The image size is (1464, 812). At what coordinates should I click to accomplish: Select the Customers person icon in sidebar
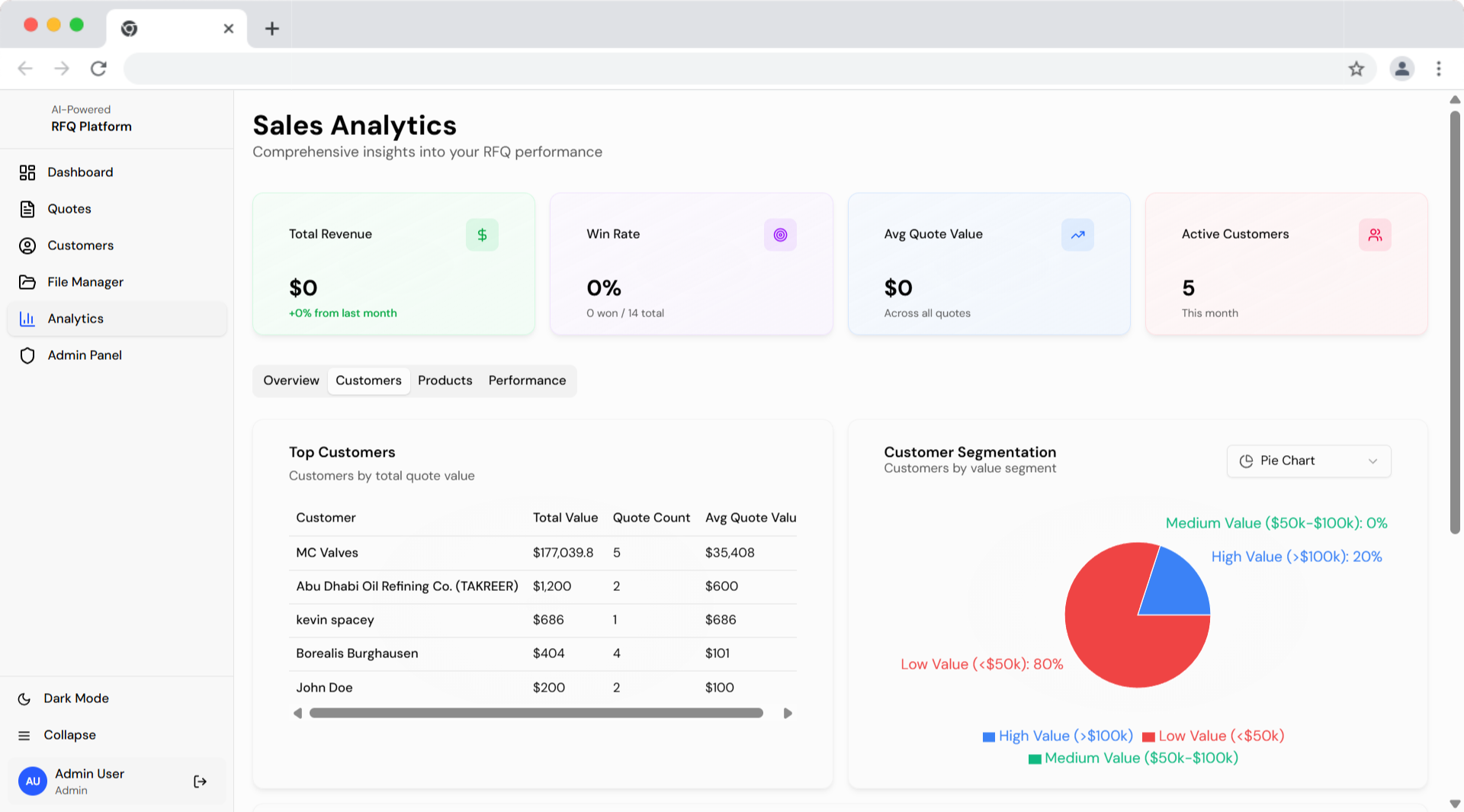[27, 246]
